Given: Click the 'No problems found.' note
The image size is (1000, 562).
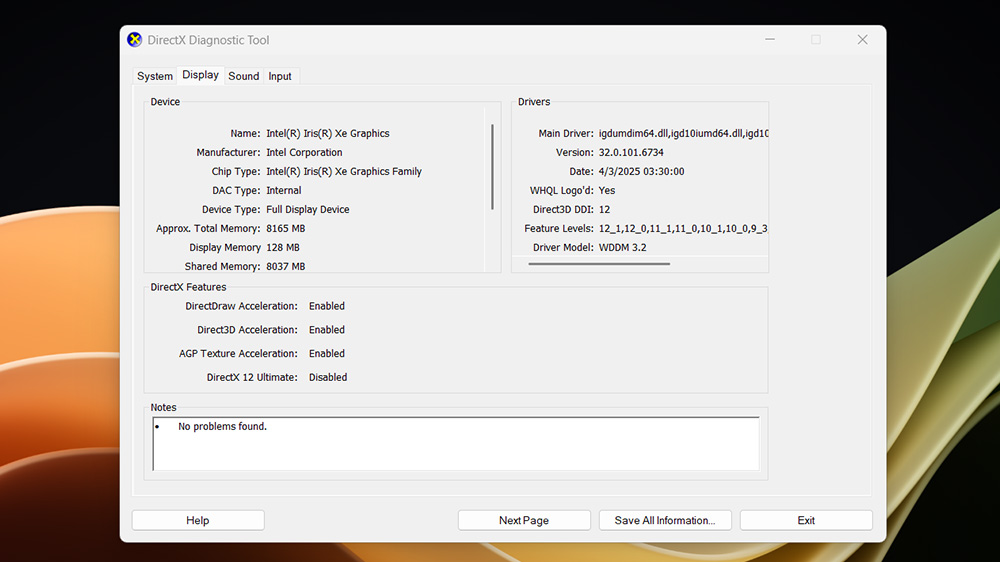Looking at the screenshot, I should click(223, 426).
